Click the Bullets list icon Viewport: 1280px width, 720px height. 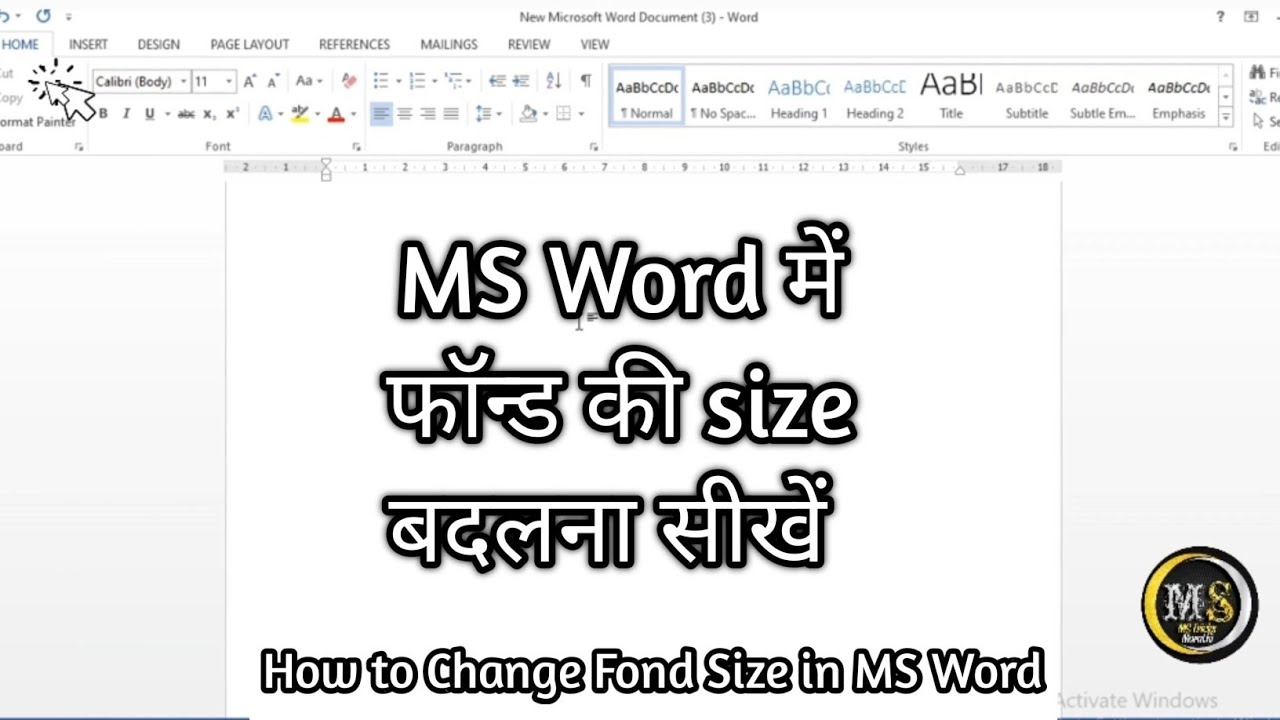click(381, 81)
